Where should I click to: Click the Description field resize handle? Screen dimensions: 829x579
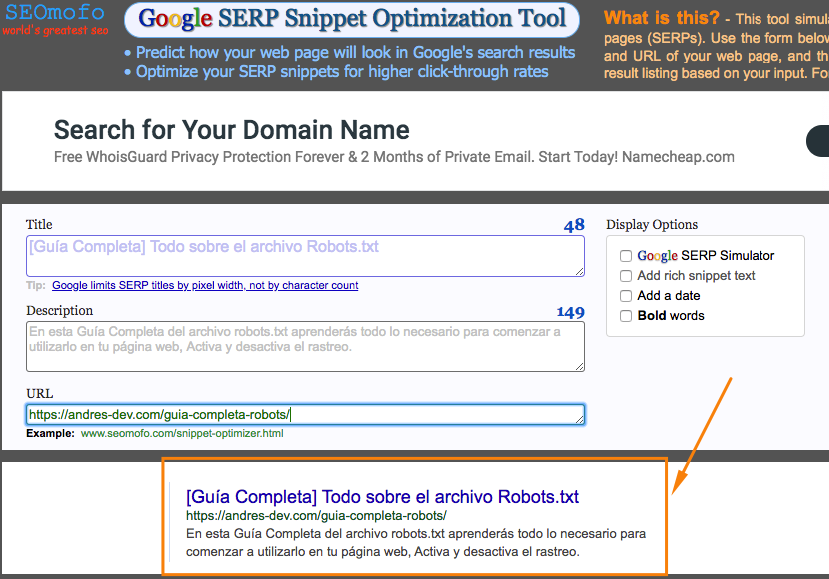pos(579,366)
